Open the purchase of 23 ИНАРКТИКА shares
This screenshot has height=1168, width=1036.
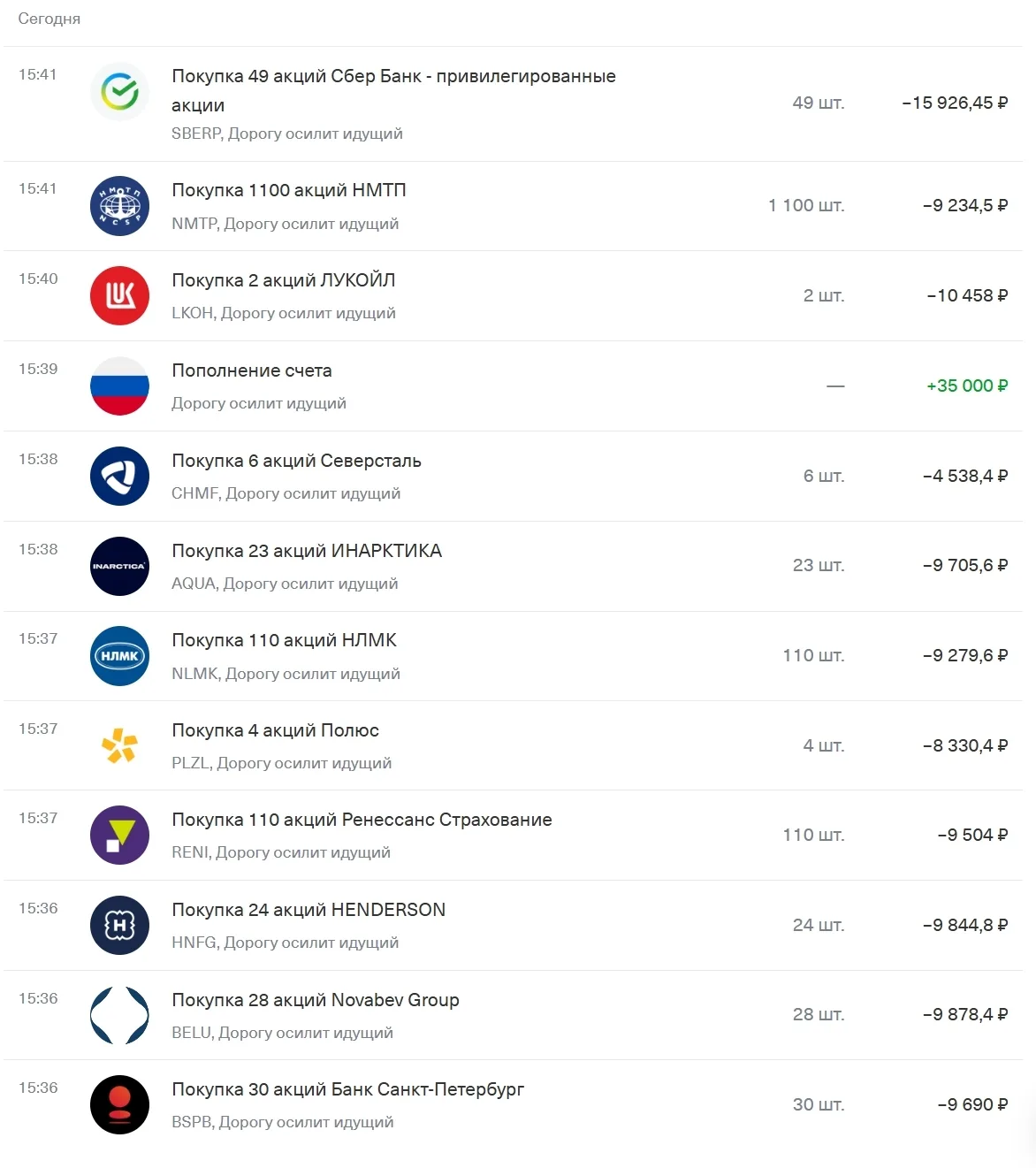[x=513, y=566]
